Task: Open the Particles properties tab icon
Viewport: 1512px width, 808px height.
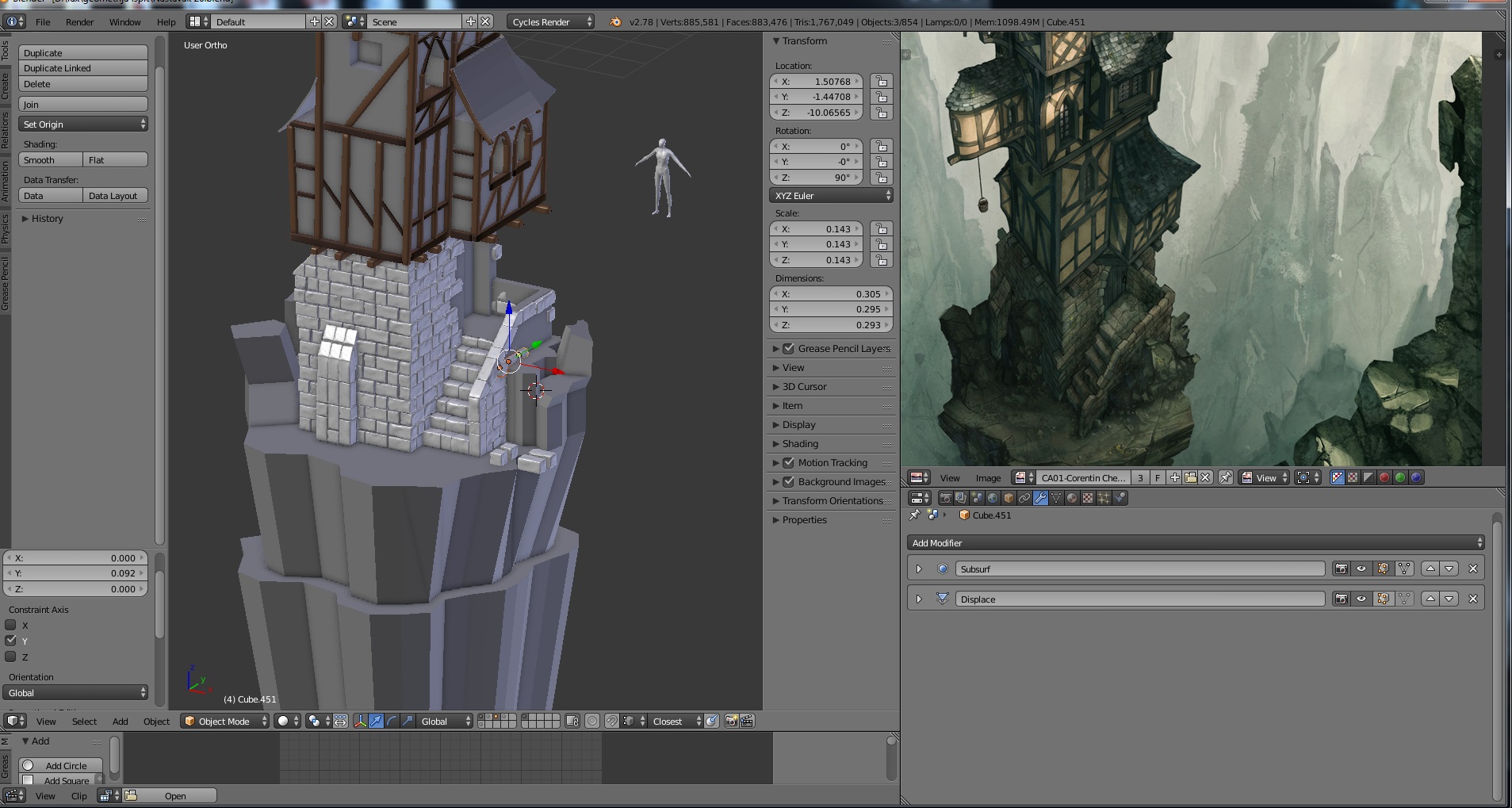Action: click(x=1104, y=498)
